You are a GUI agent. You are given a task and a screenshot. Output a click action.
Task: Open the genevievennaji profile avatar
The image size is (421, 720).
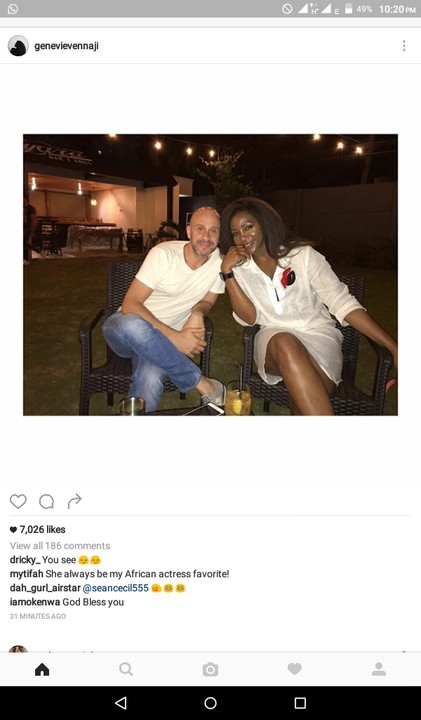click(x=18, y=45)
